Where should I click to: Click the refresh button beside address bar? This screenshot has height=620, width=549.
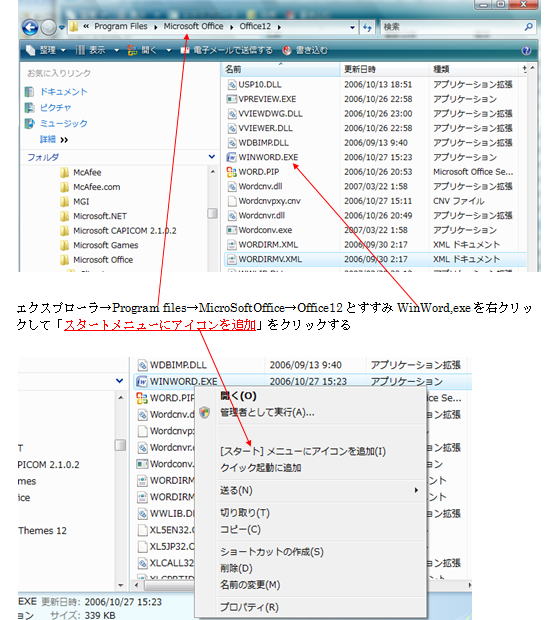tap(367, 27)
